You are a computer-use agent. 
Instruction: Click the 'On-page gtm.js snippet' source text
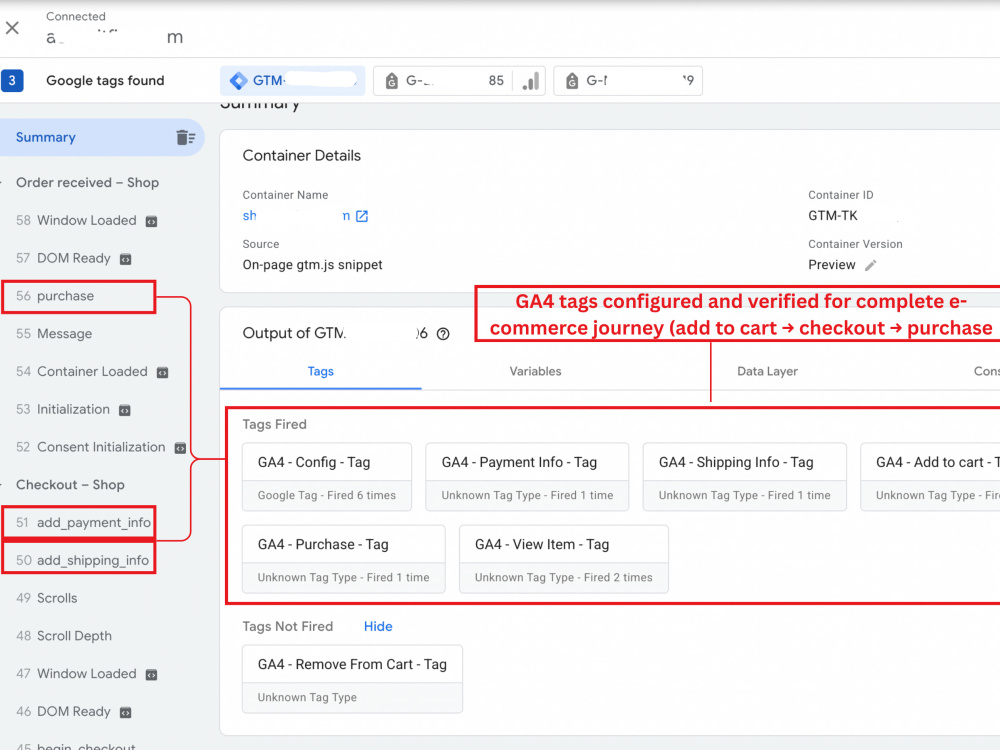point(312,265)
